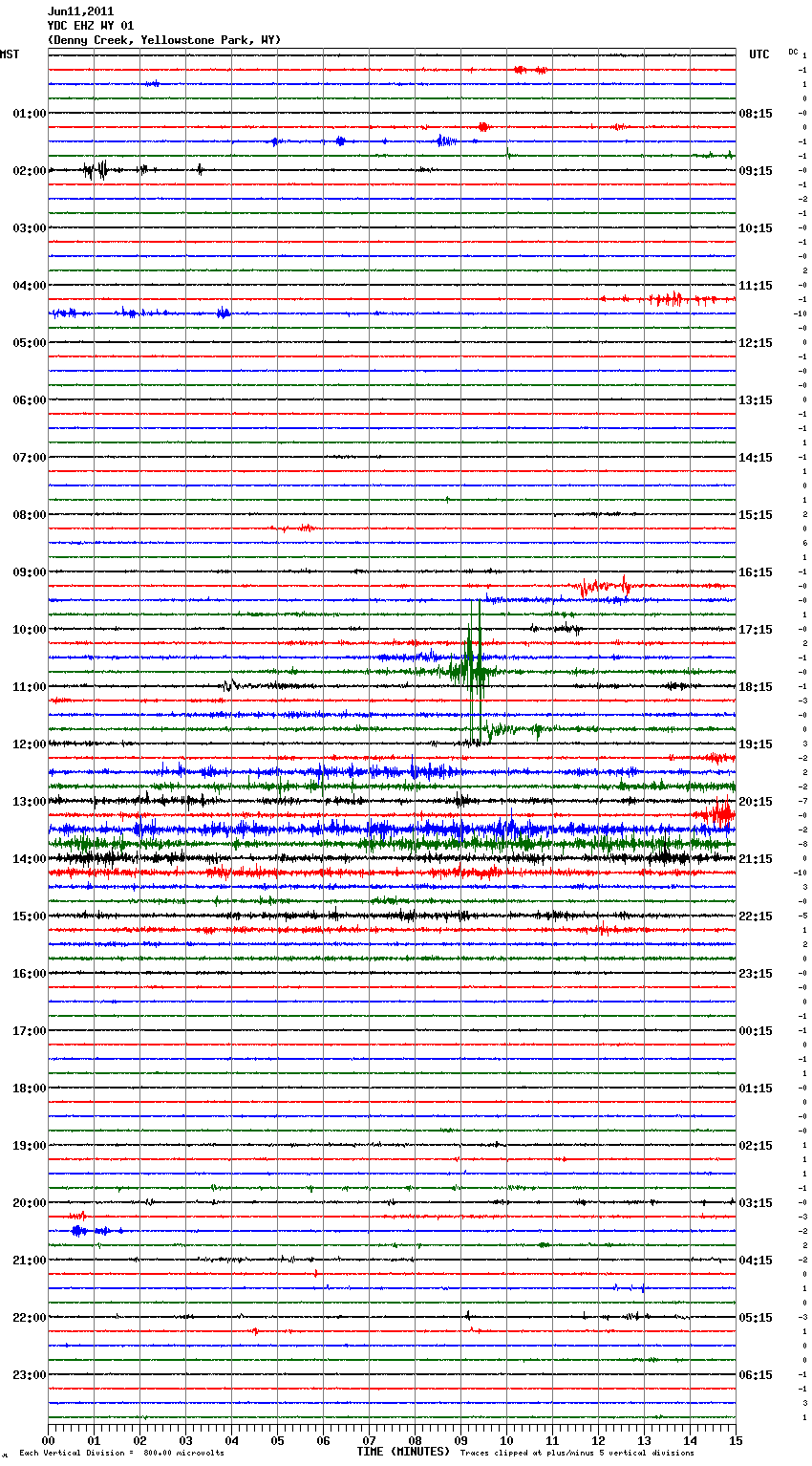Click the 13:15 UTC row label
The width and height of the screenshot is (812, 1466).
point(756,399)
